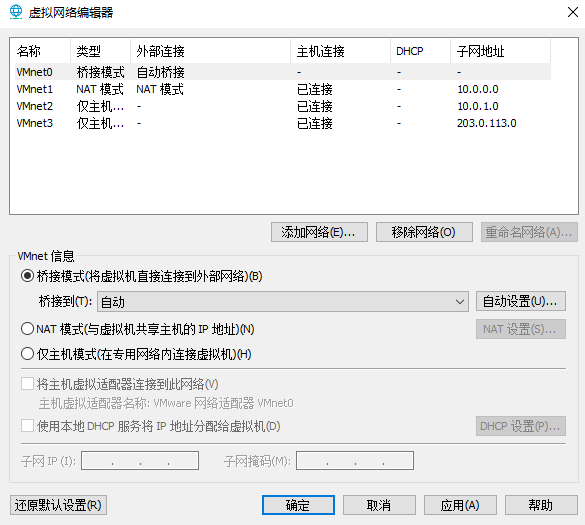Image resolution: width=585 pixels, height=525 pixels.
Task: Select NAT 模式 radio button
Action: click(x=27, y=329)
